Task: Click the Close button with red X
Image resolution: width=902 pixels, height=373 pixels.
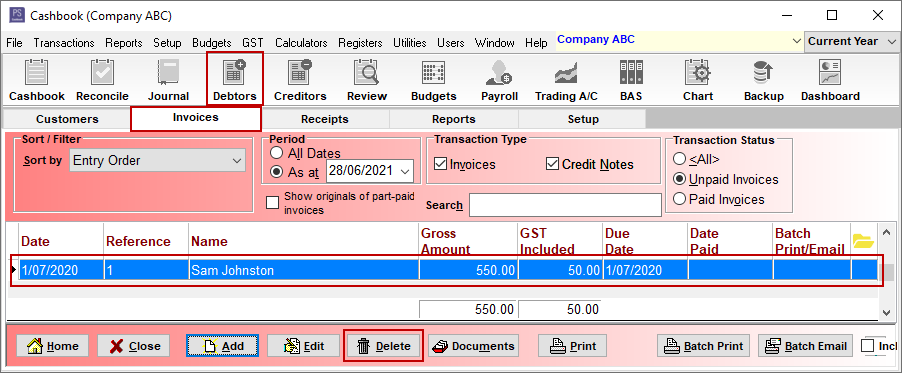Action: 133,346
